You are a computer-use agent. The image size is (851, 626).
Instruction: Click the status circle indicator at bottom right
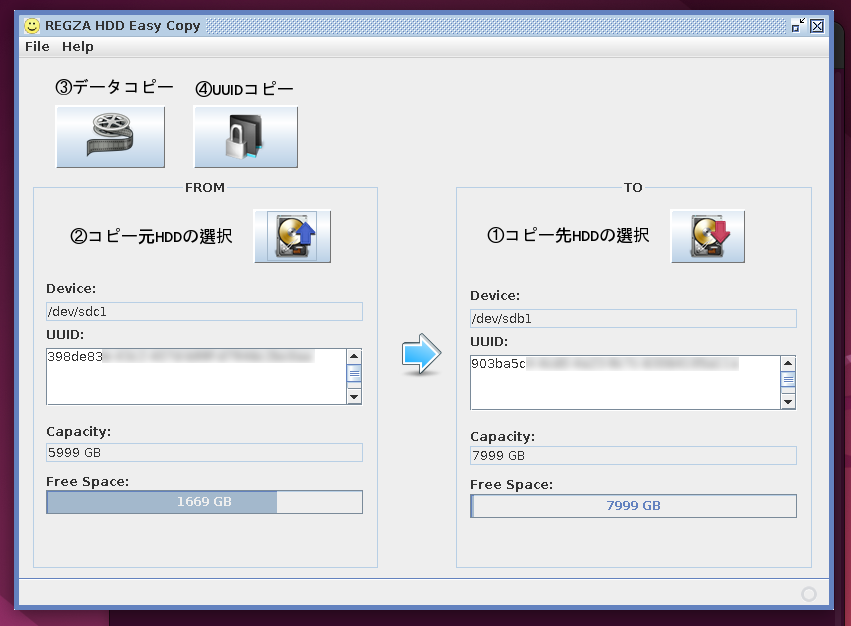click(x=809, y=594)
